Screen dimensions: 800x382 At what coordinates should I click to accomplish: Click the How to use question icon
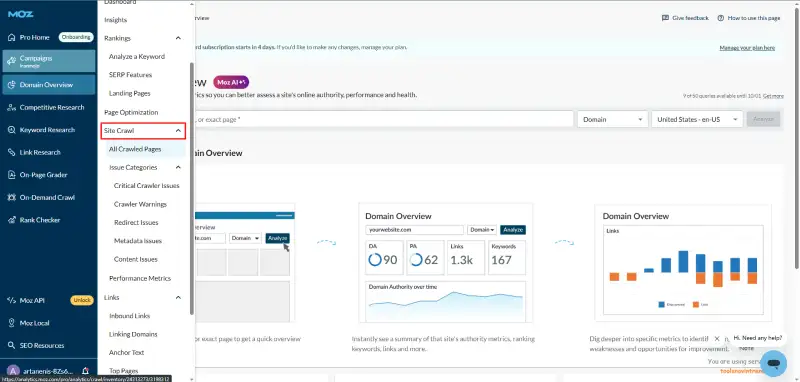click(x=721, y=18)
